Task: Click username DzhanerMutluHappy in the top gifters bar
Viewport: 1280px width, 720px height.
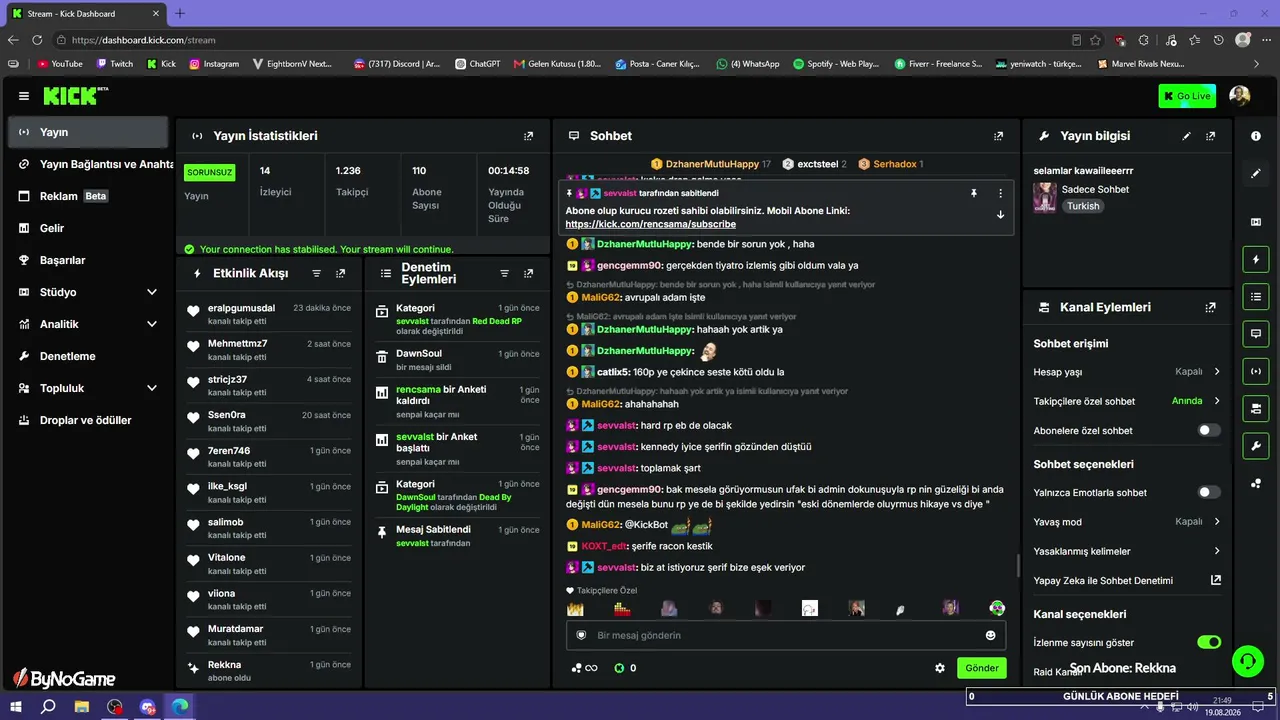Action: (x=712, y=164)
